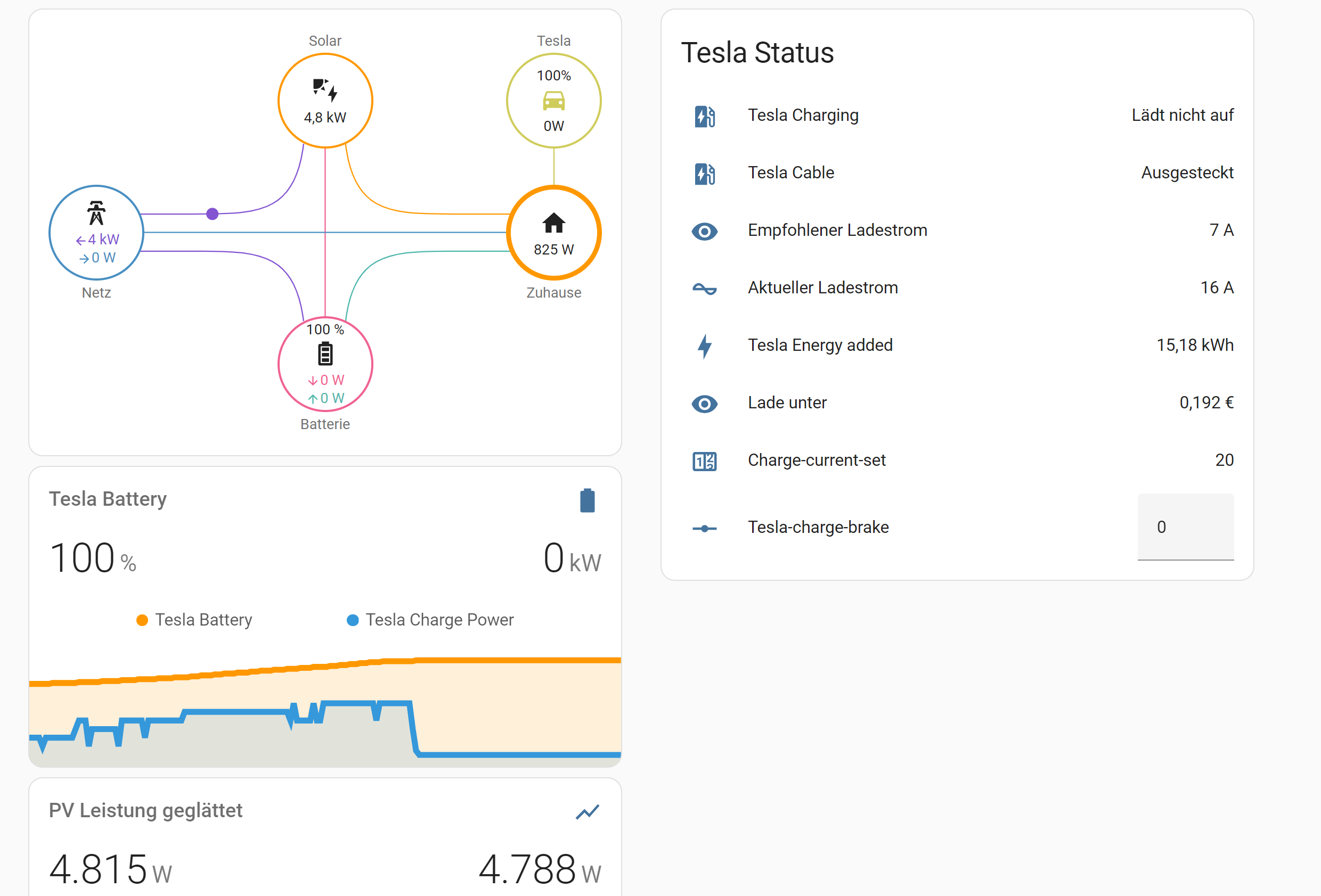Click the eye icon next to Empfohlener Ladestrom
This screenshot has width=1321, height=896.
705,231
